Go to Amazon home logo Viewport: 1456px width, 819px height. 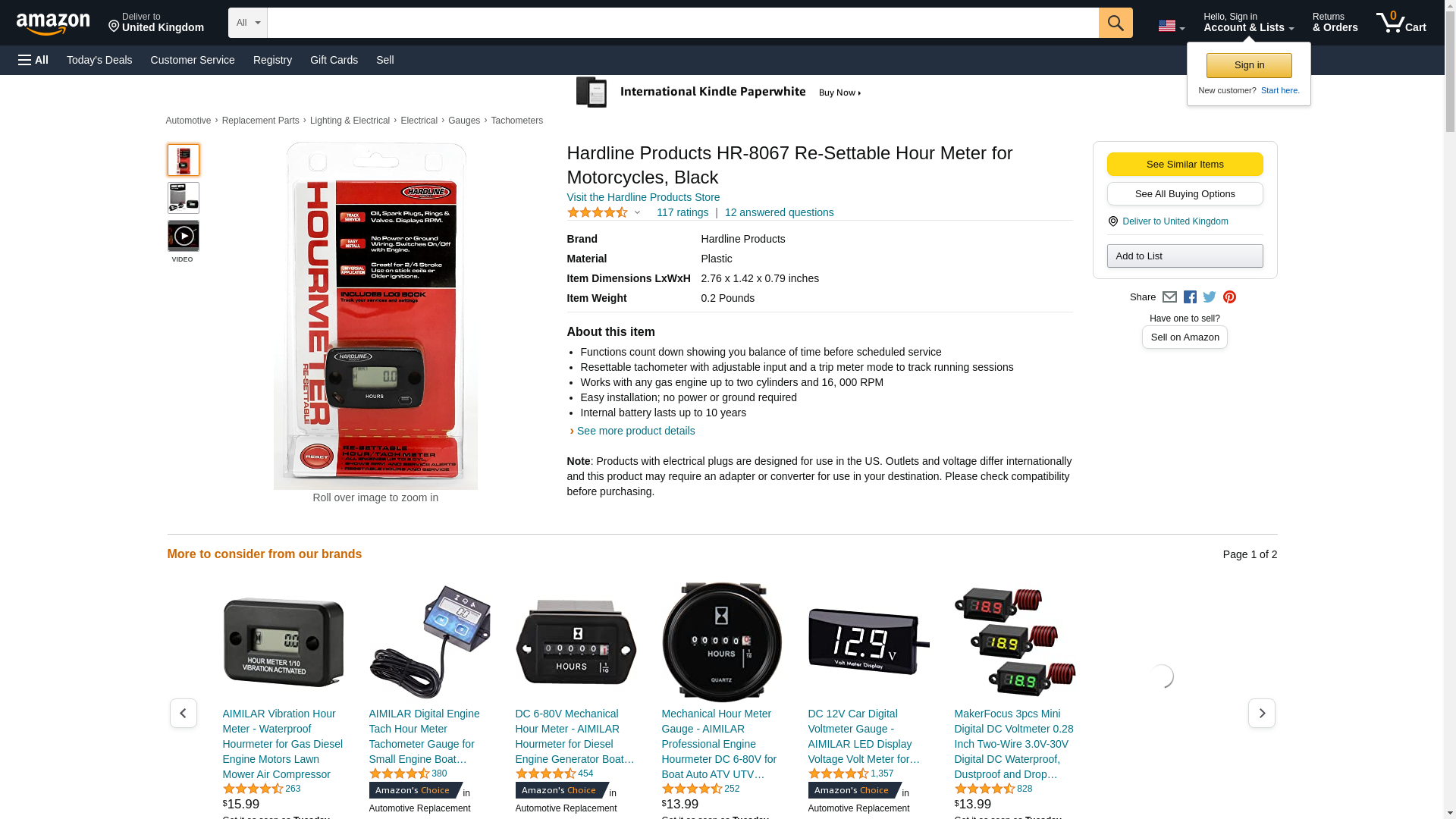click(x=53, y=24)
